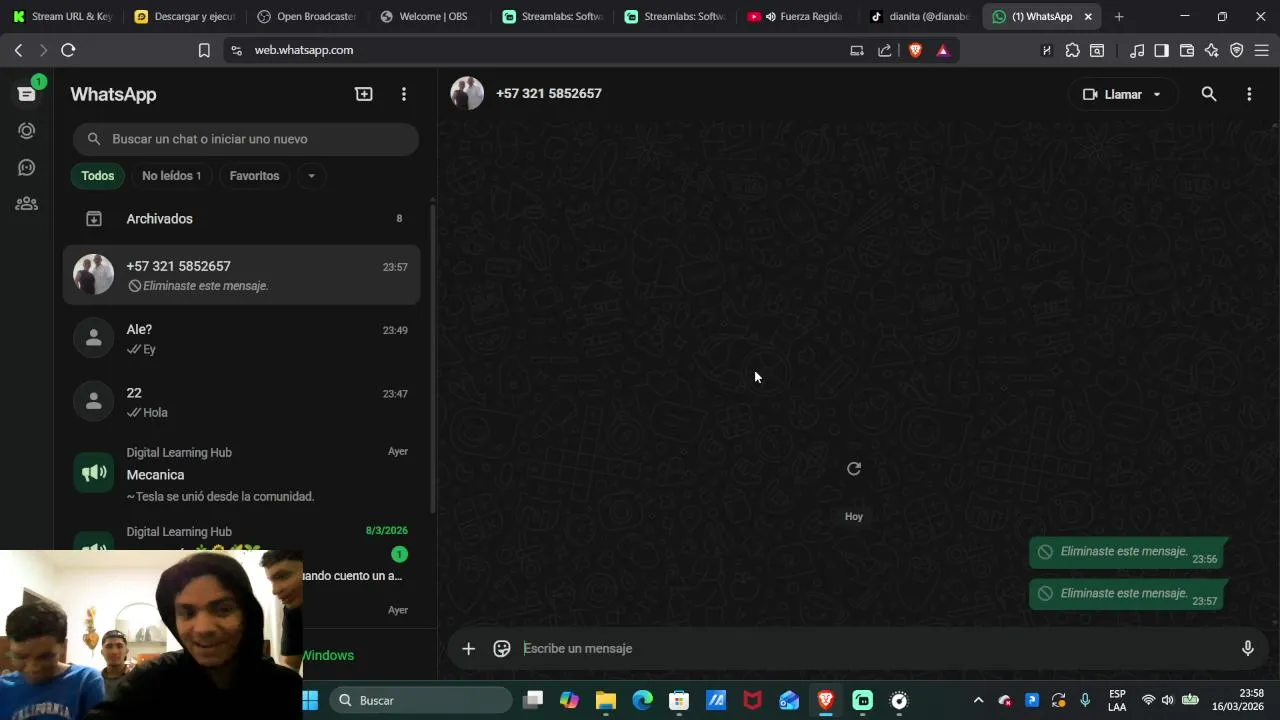
Task: Click contact name in conversation header
Action: (548, 93)
